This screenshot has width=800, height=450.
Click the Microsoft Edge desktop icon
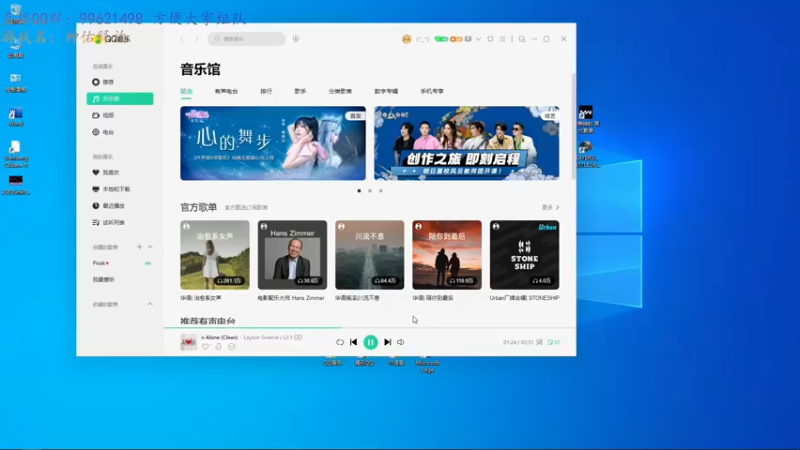[428, 363]
